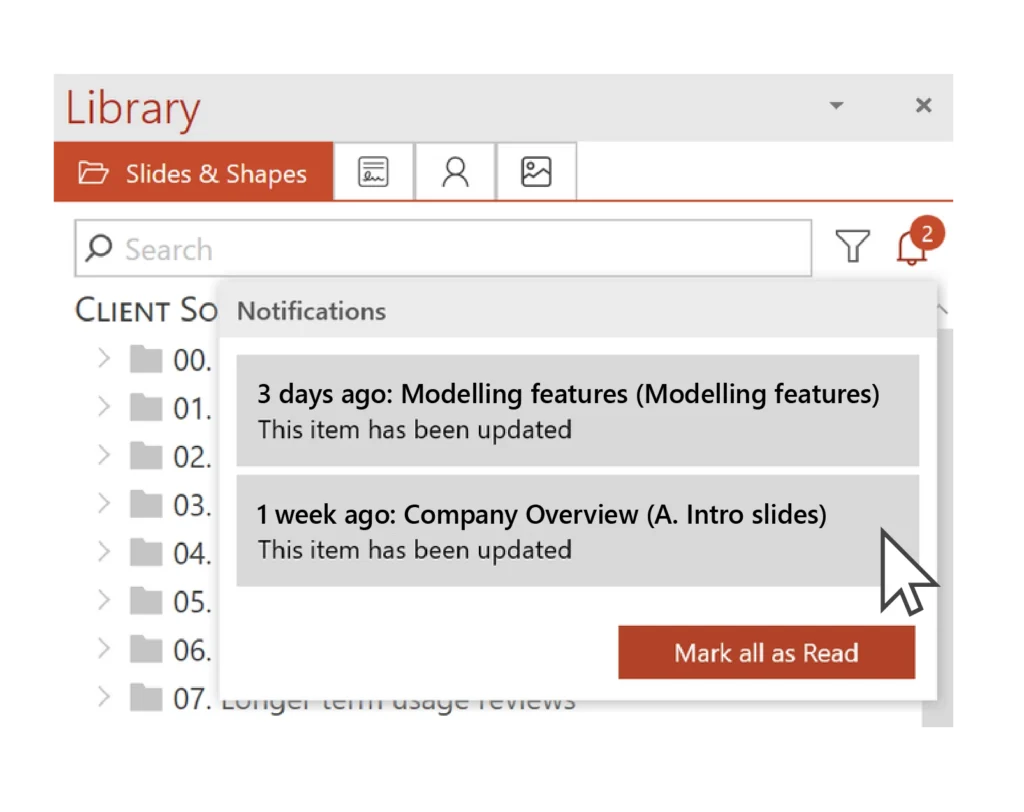Open the person profile icon tab
Viewport: 1024px width, 812px height.
pyautogui.click(x=454, y=171)
